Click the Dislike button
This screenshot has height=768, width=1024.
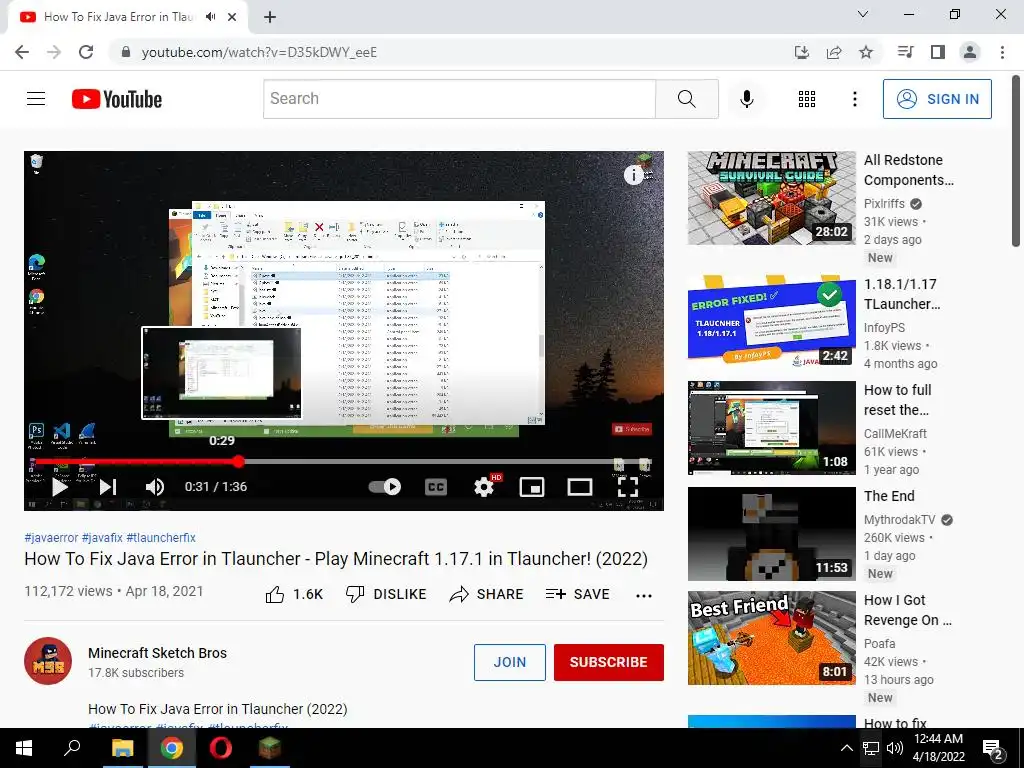386,594
